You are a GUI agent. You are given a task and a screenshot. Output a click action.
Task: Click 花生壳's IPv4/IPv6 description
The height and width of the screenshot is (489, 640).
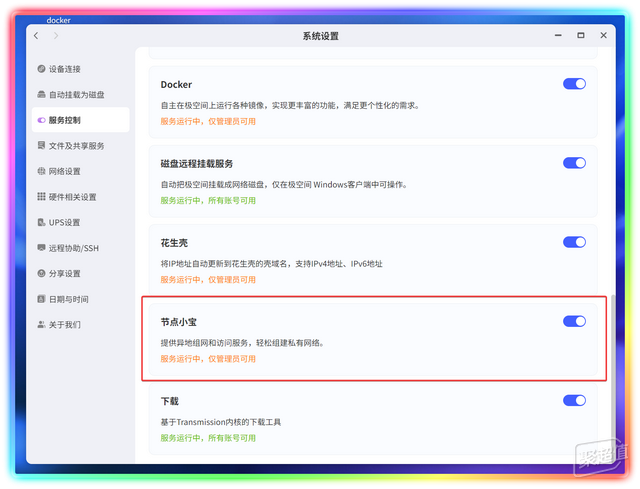tap(271, 264)
